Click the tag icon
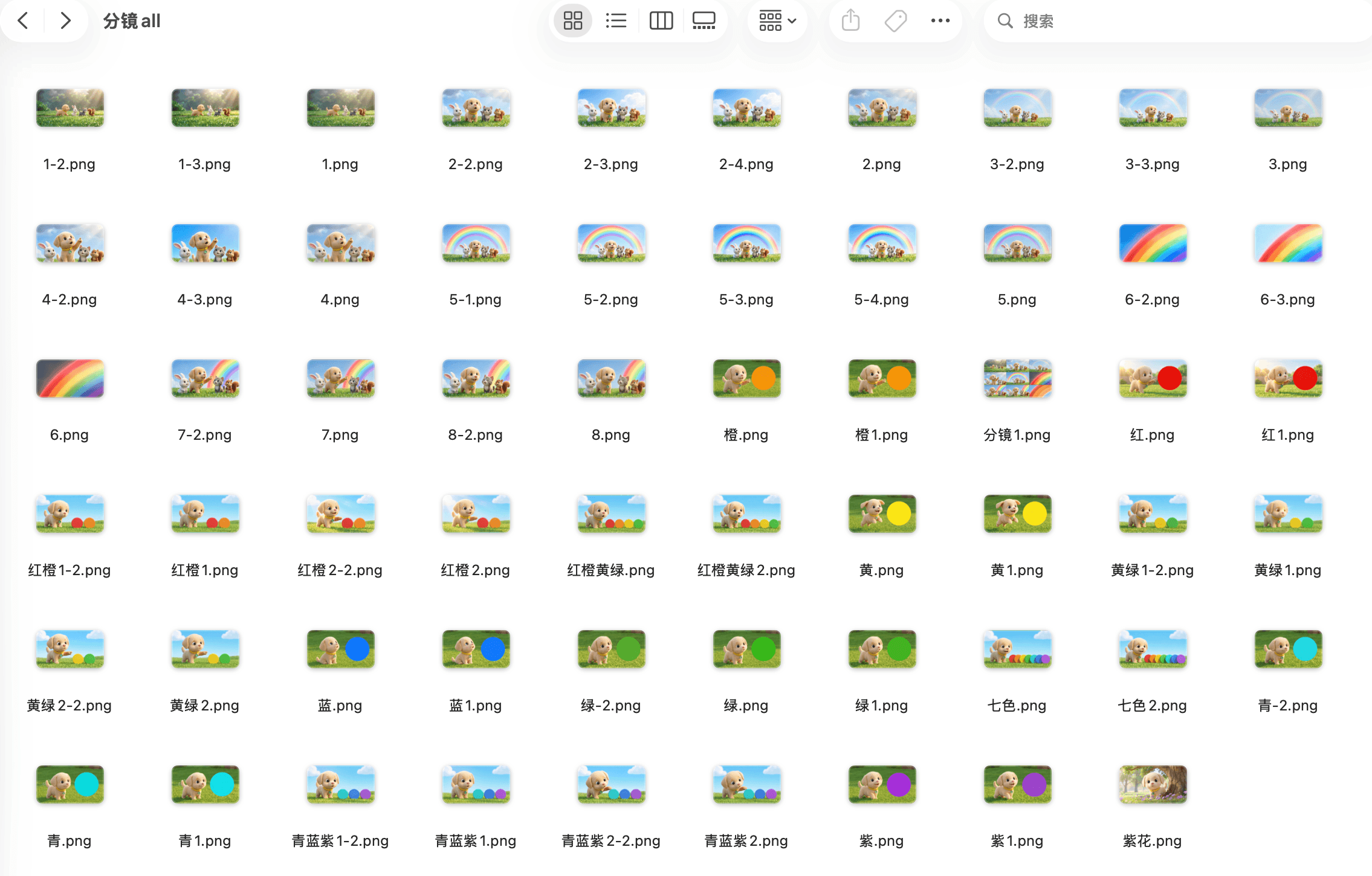Image resolution: width=1372 pixels, height=876 pixels. 895,21
